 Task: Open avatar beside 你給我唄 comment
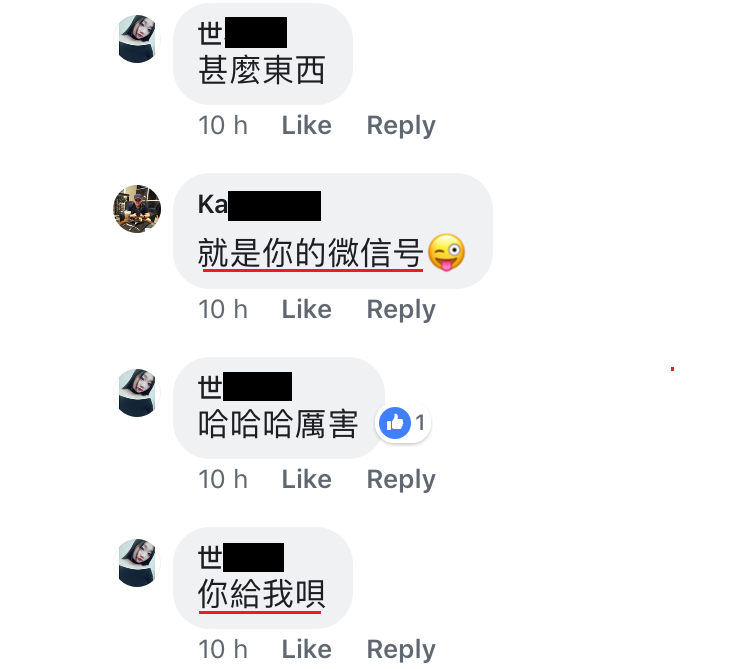[x=137, y=563]
